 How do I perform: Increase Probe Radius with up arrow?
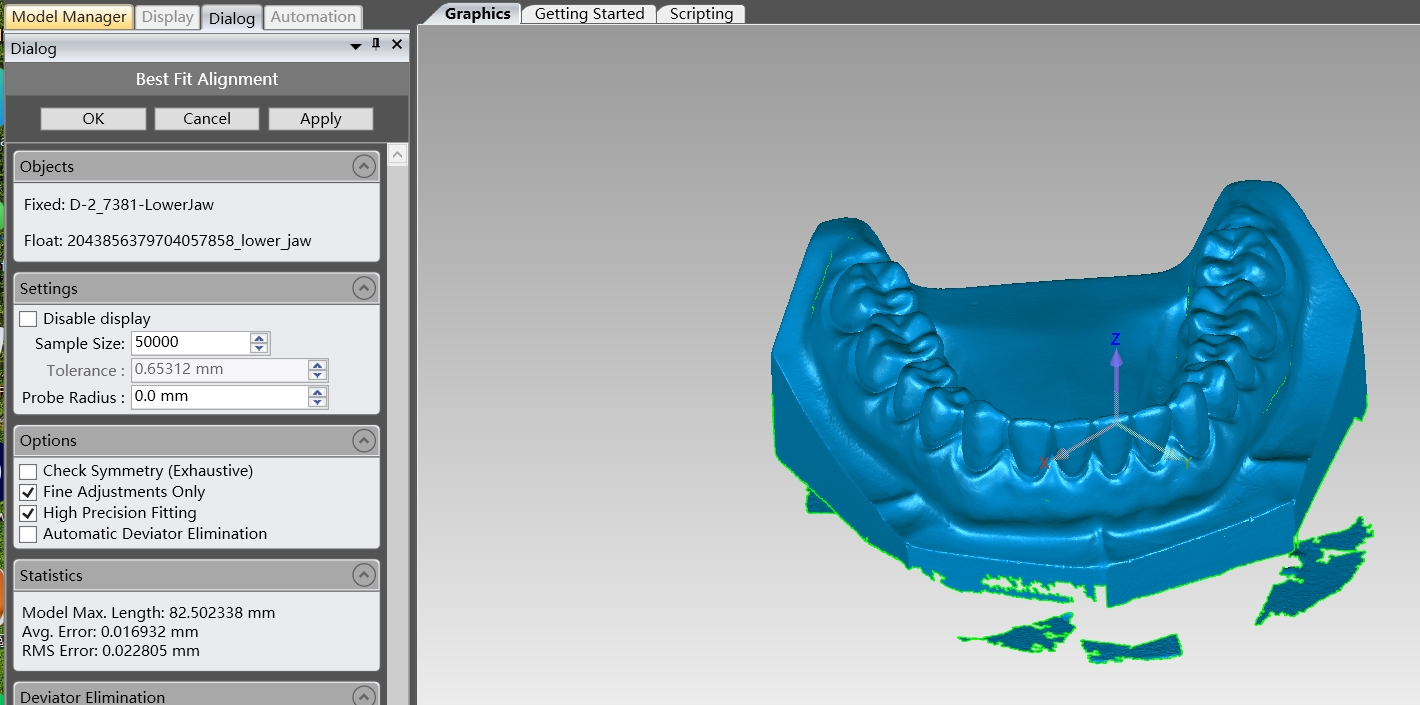point(318,392)
